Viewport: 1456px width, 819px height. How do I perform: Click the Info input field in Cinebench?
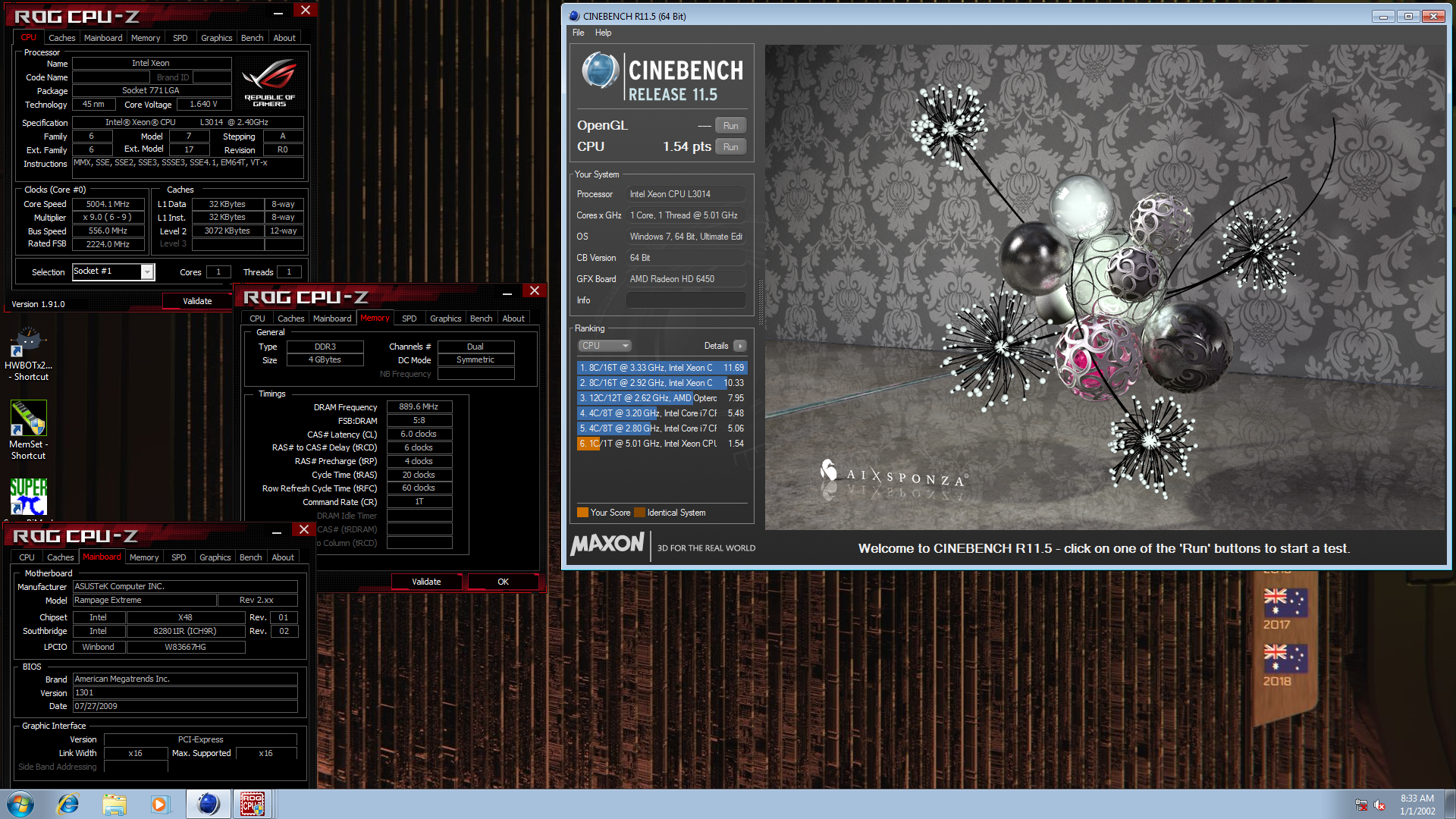686,300
